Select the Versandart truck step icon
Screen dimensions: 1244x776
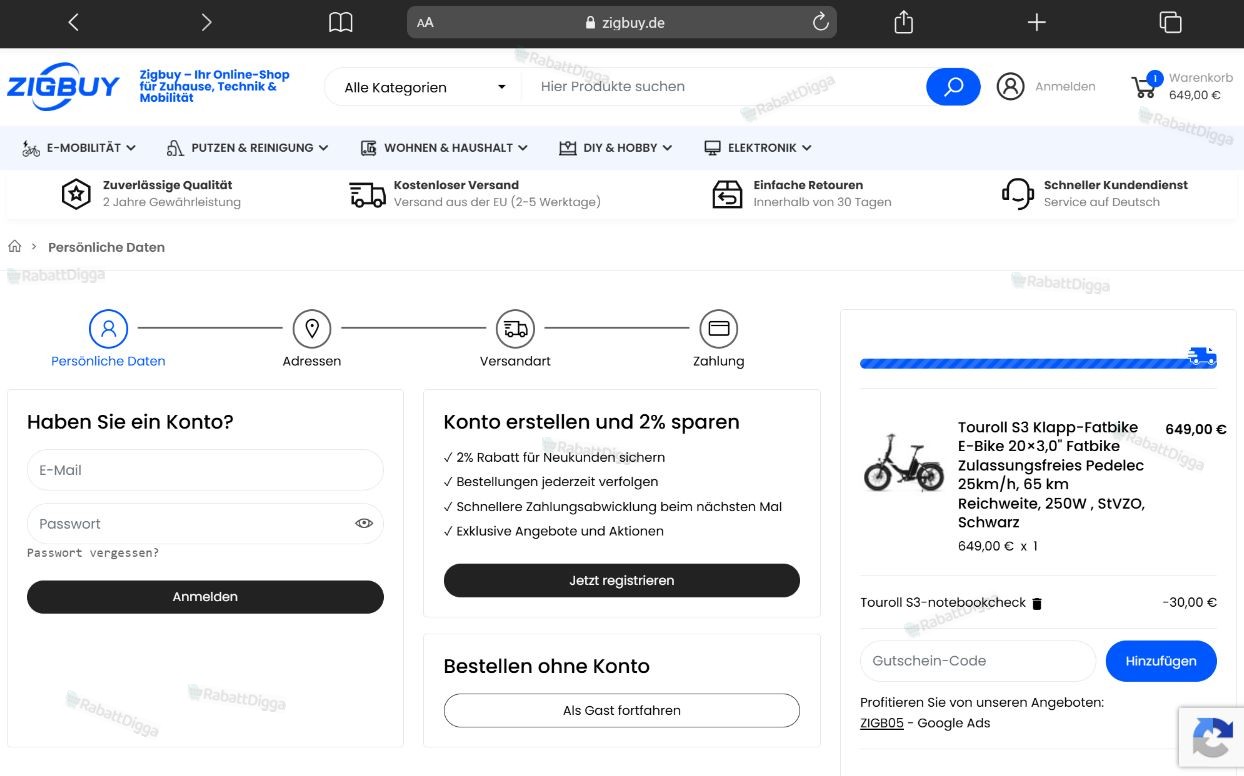point(515,328)
